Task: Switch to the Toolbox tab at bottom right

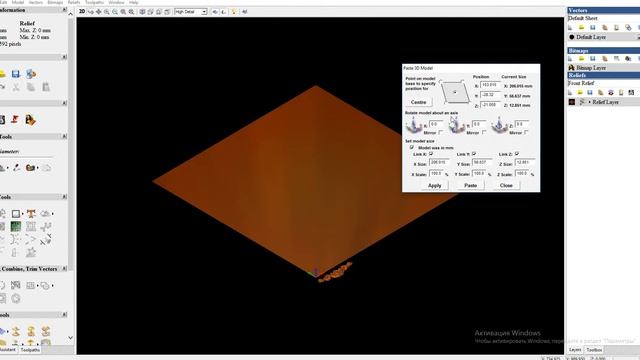Action: click(594, 350)
